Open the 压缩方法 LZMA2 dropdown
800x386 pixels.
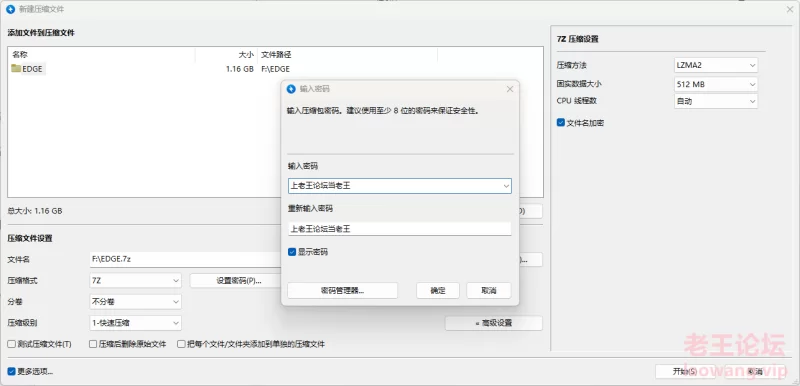716,65
